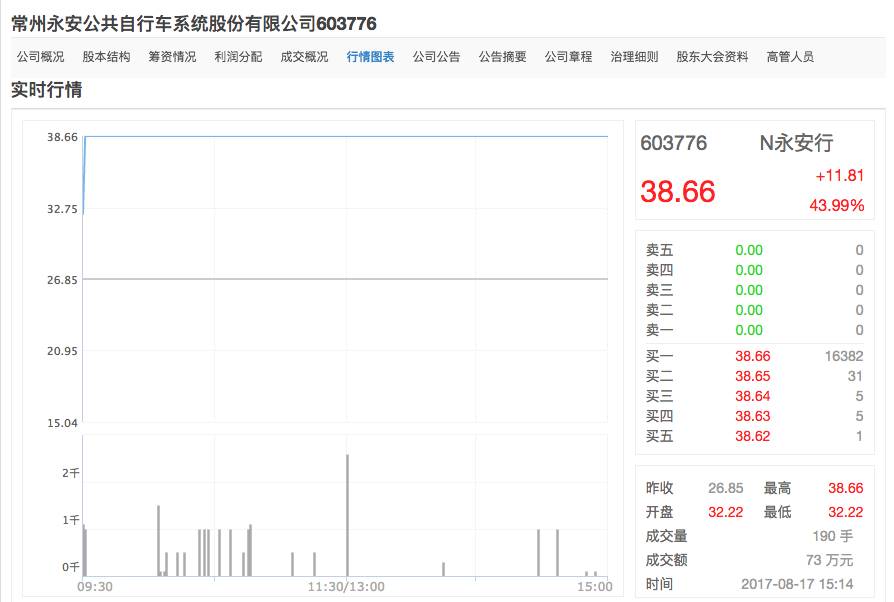Select the timestamp 2017-08-17 15:14
The image size is (894, 602).
coord(797,584)
